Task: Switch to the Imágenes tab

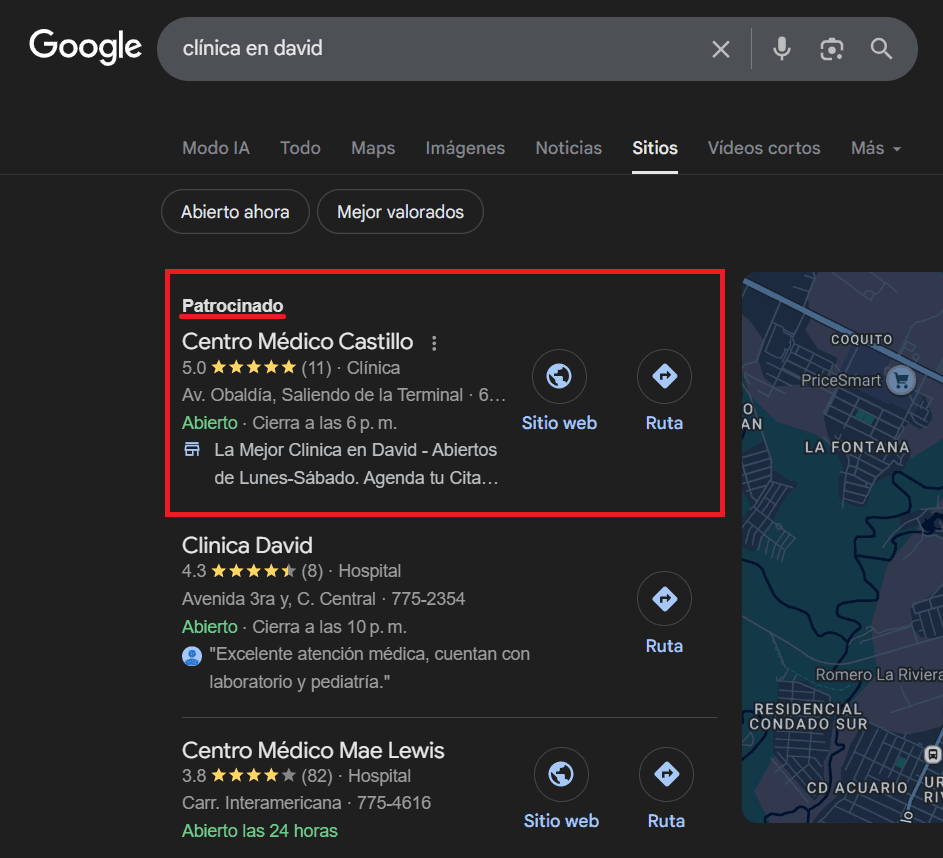Action: [x=464, y=147]
